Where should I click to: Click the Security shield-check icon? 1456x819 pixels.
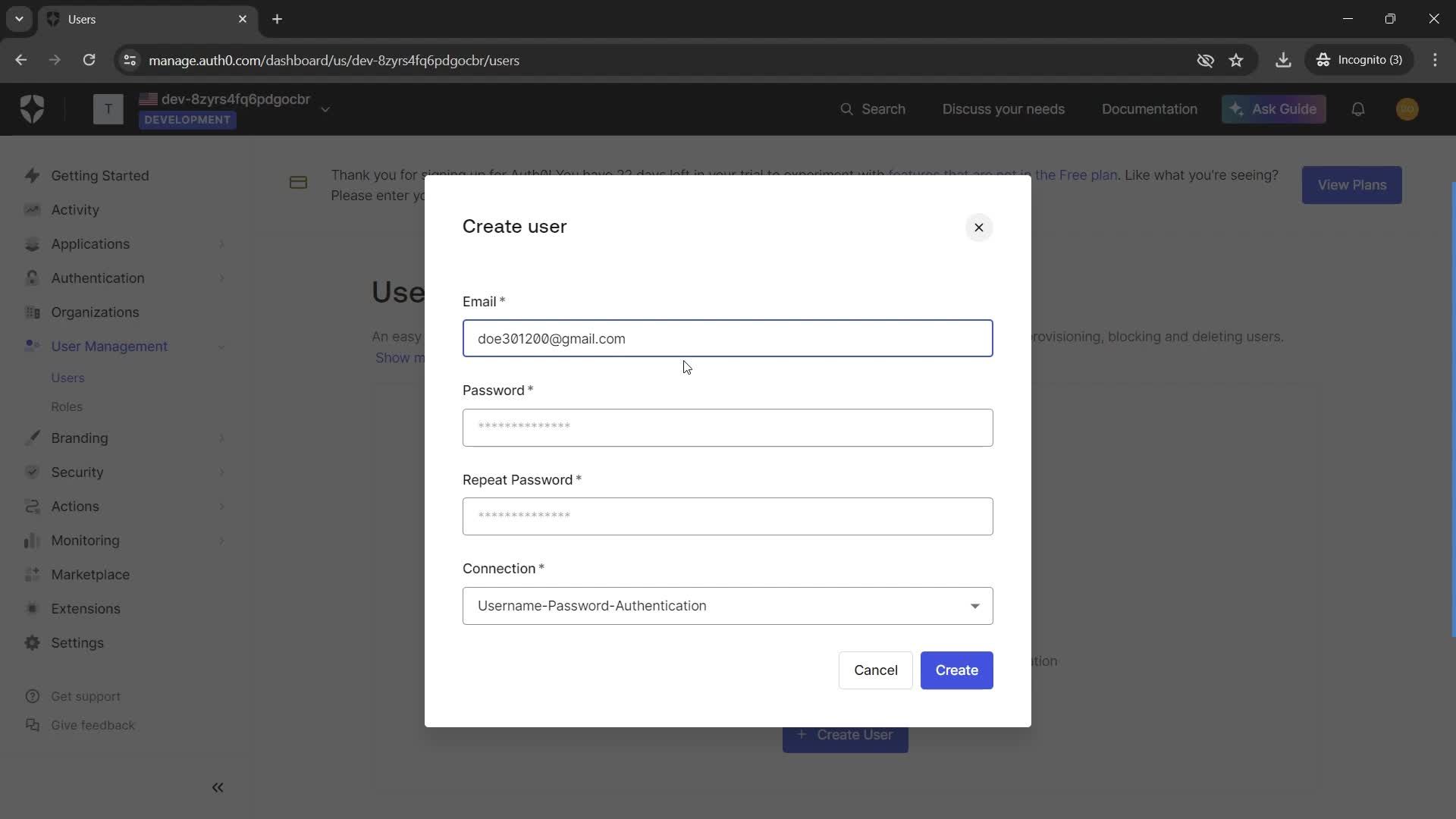(32, 472)
